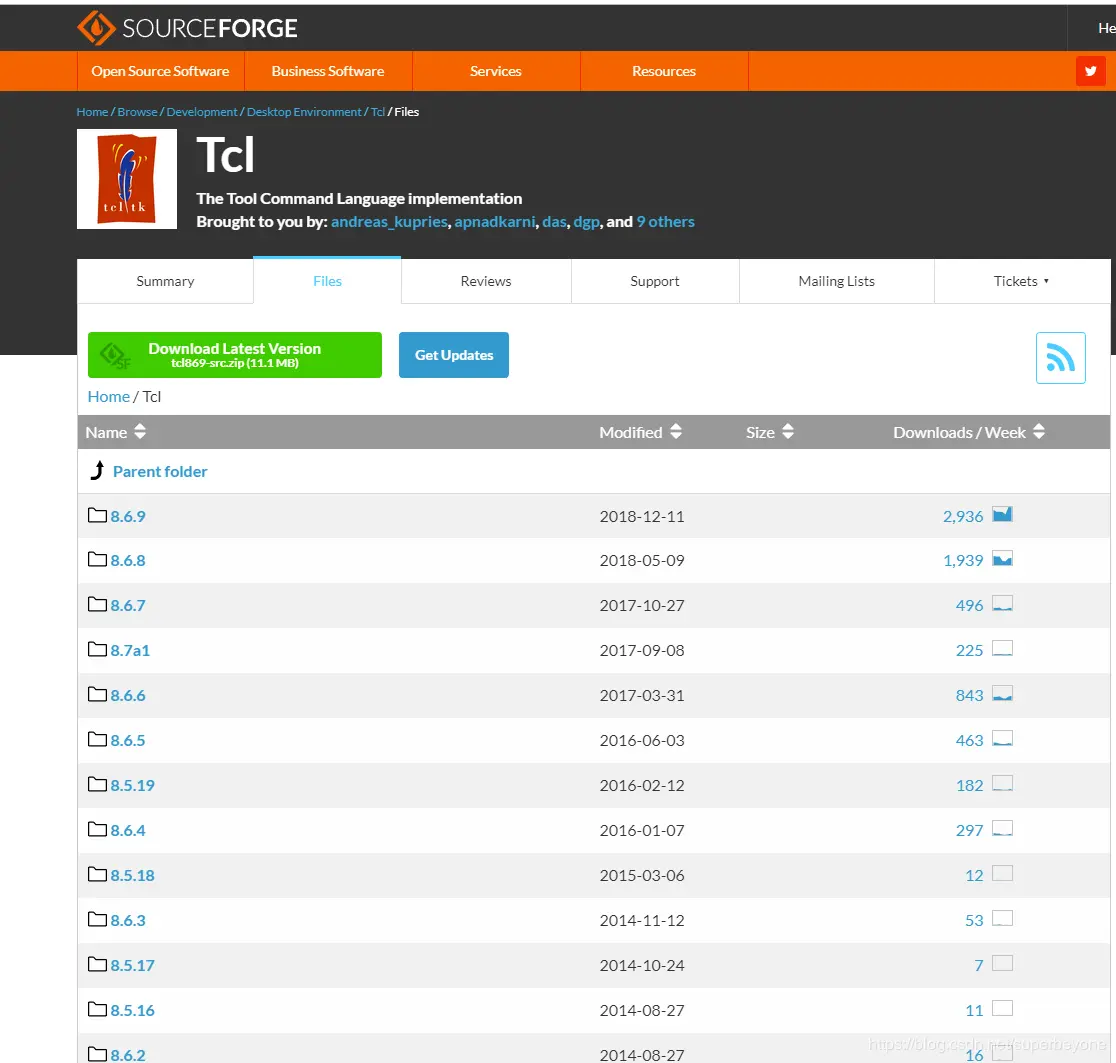Open download stats chart for 8.7a1

[x=1002, y=649]
